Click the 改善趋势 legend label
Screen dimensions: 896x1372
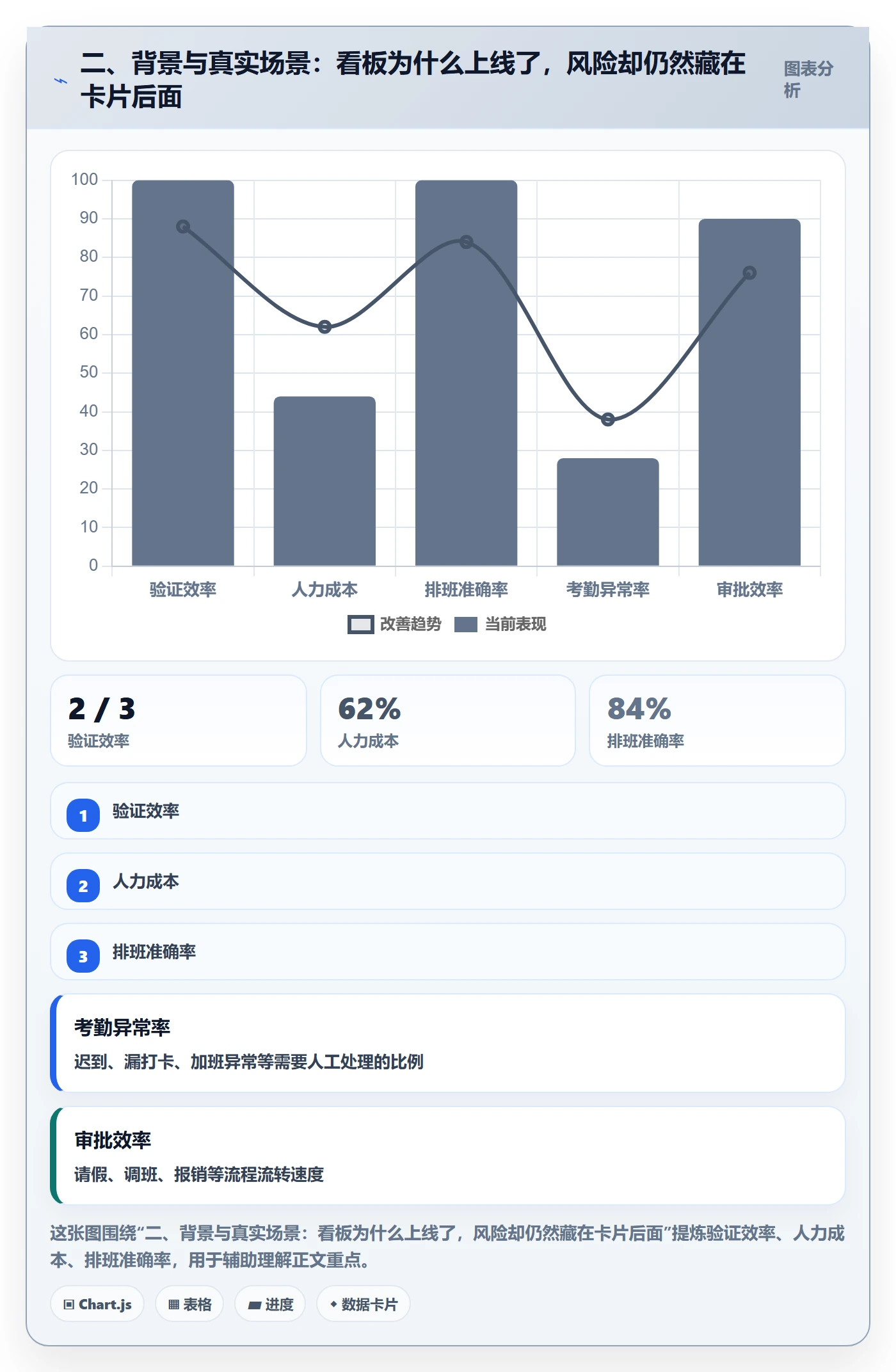tap(411, 625)
